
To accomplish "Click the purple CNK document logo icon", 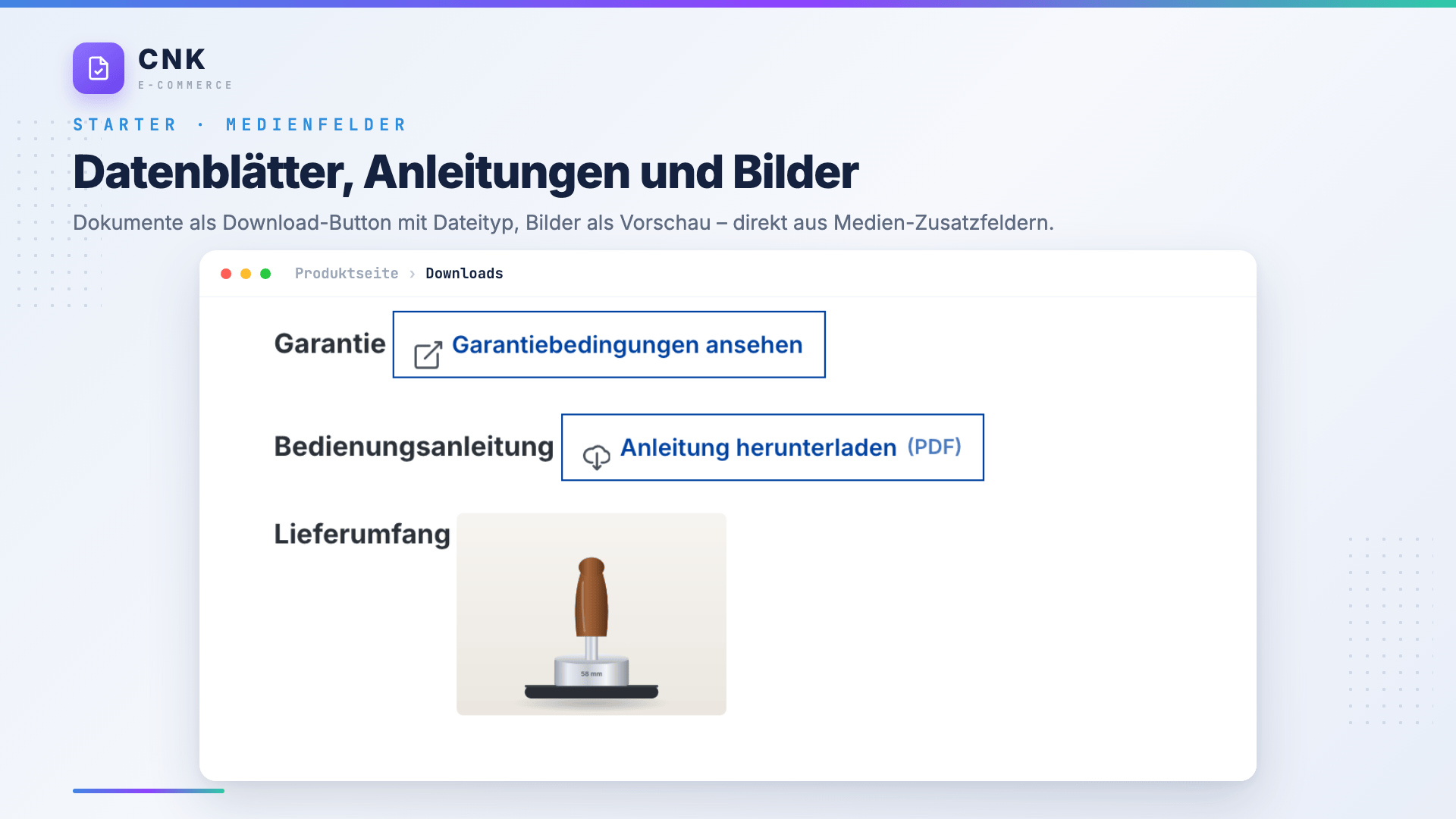I will click(99, 68).
